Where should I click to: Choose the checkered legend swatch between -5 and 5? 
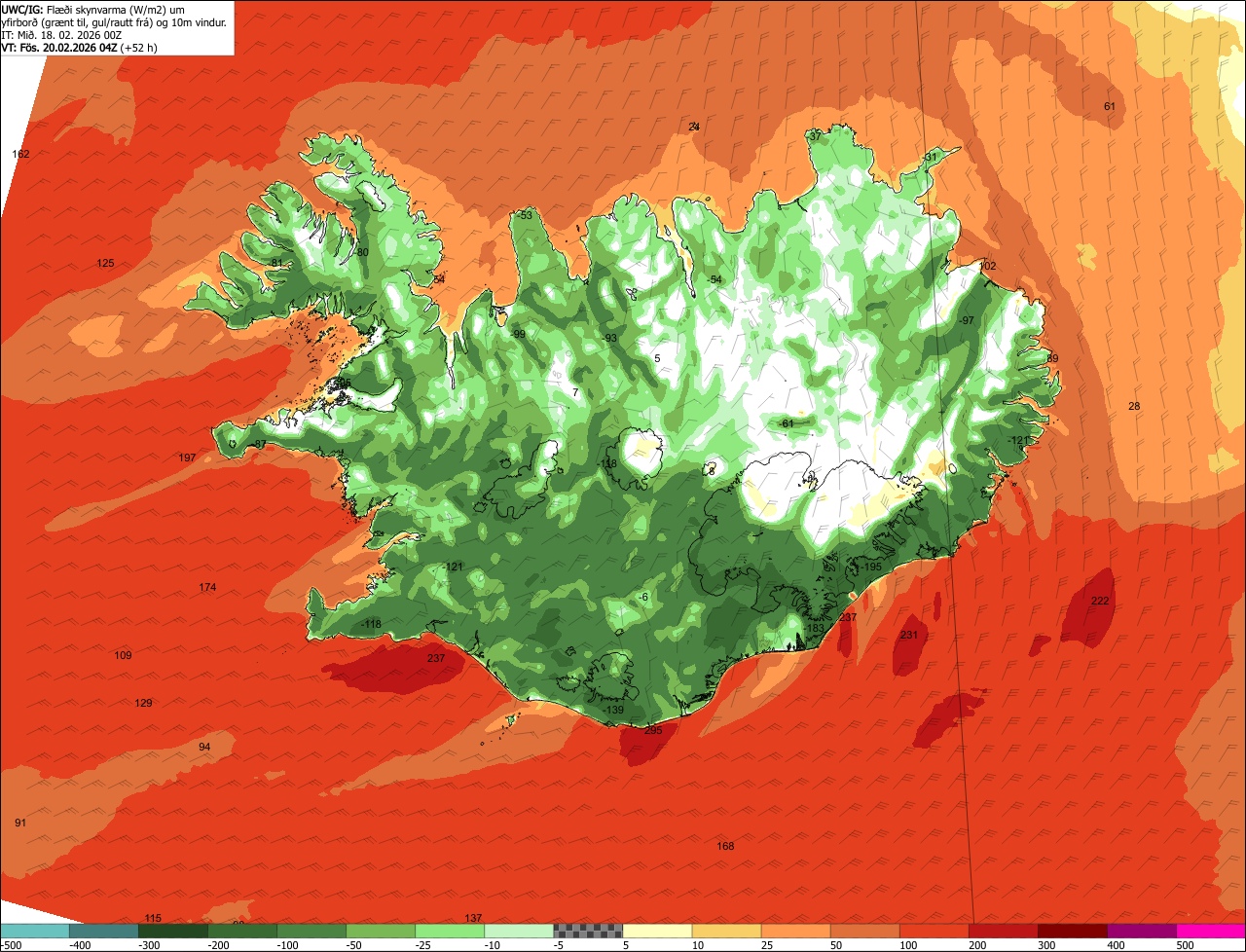point(588,931)
